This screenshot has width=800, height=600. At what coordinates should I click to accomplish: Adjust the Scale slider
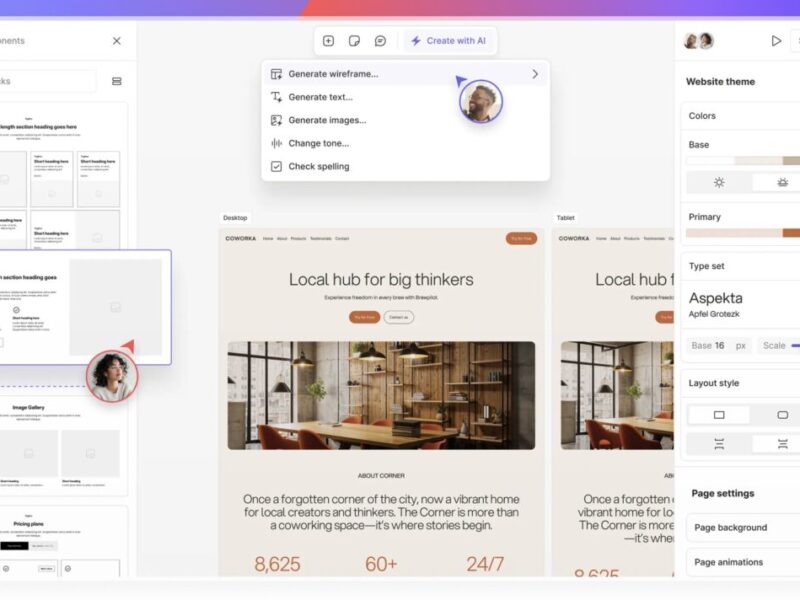click(x=795, y=346)
